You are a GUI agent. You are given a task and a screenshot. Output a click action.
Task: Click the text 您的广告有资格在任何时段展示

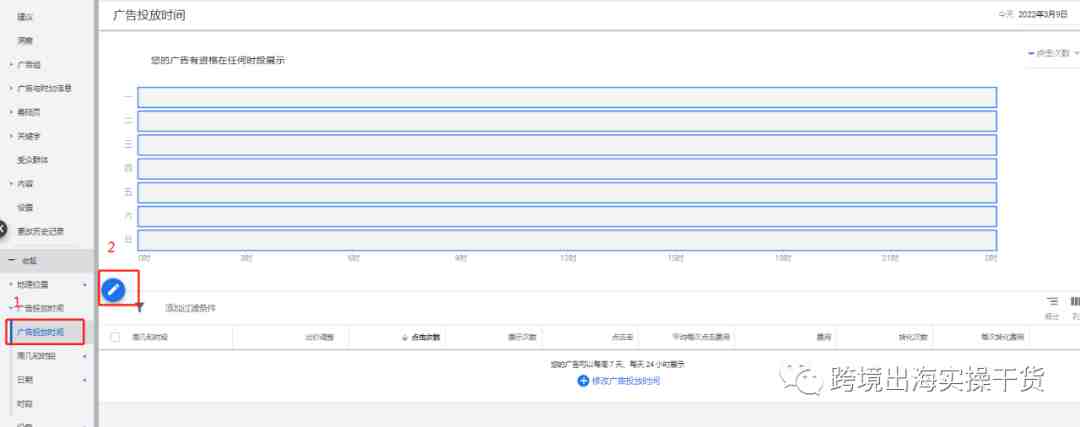pos(218,61)
